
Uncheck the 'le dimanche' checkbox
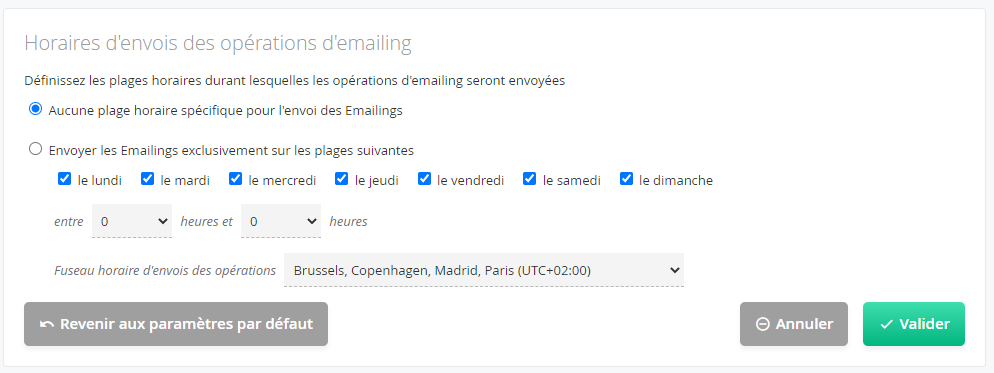626,179
